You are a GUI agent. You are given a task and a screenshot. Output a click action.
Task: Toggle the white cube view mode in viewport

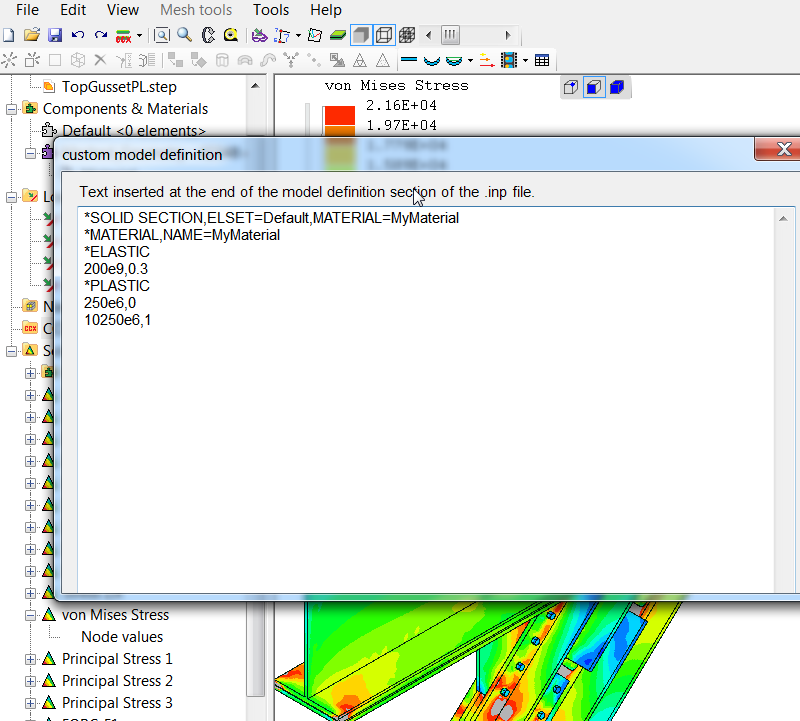tap(571, 87)
